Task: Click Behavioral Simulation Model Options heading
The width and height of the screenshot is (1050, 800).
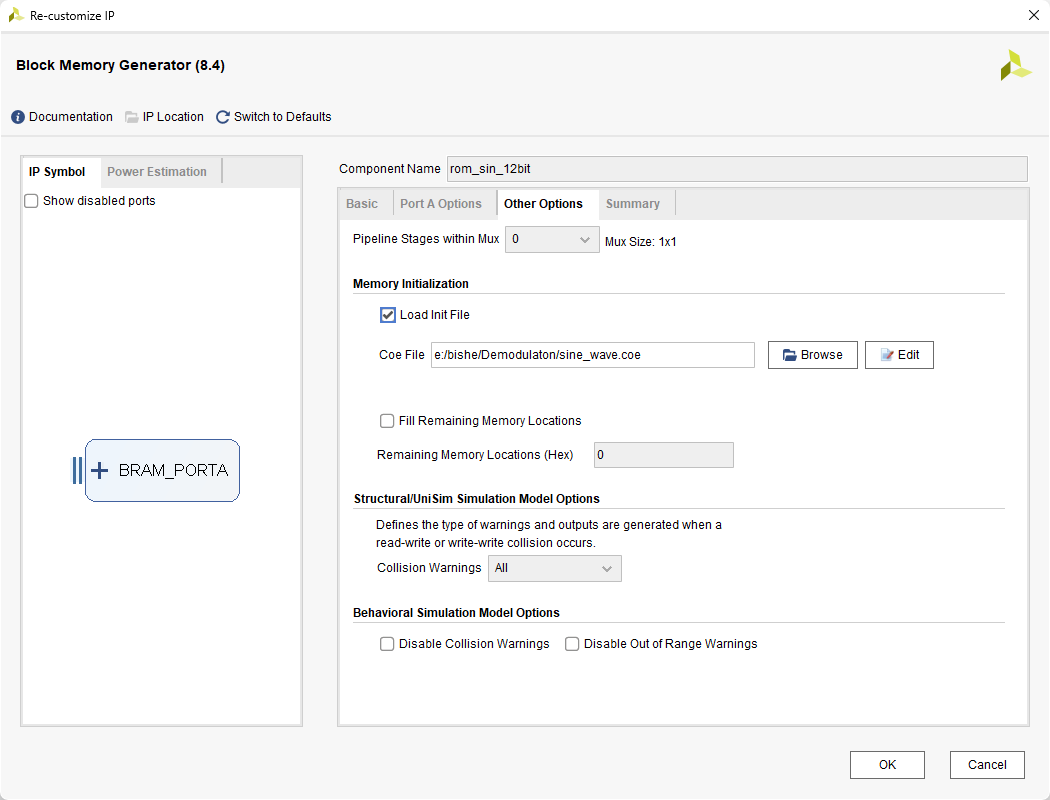Action: point(456,613)
